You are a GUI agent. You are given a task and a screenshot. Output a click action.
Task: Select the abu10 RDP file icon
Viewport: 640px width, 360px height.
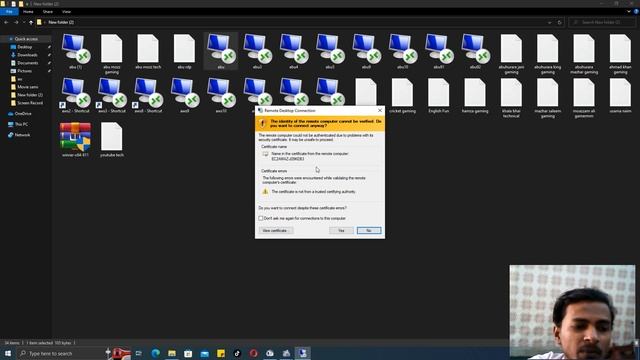click(x=402, y=51)
